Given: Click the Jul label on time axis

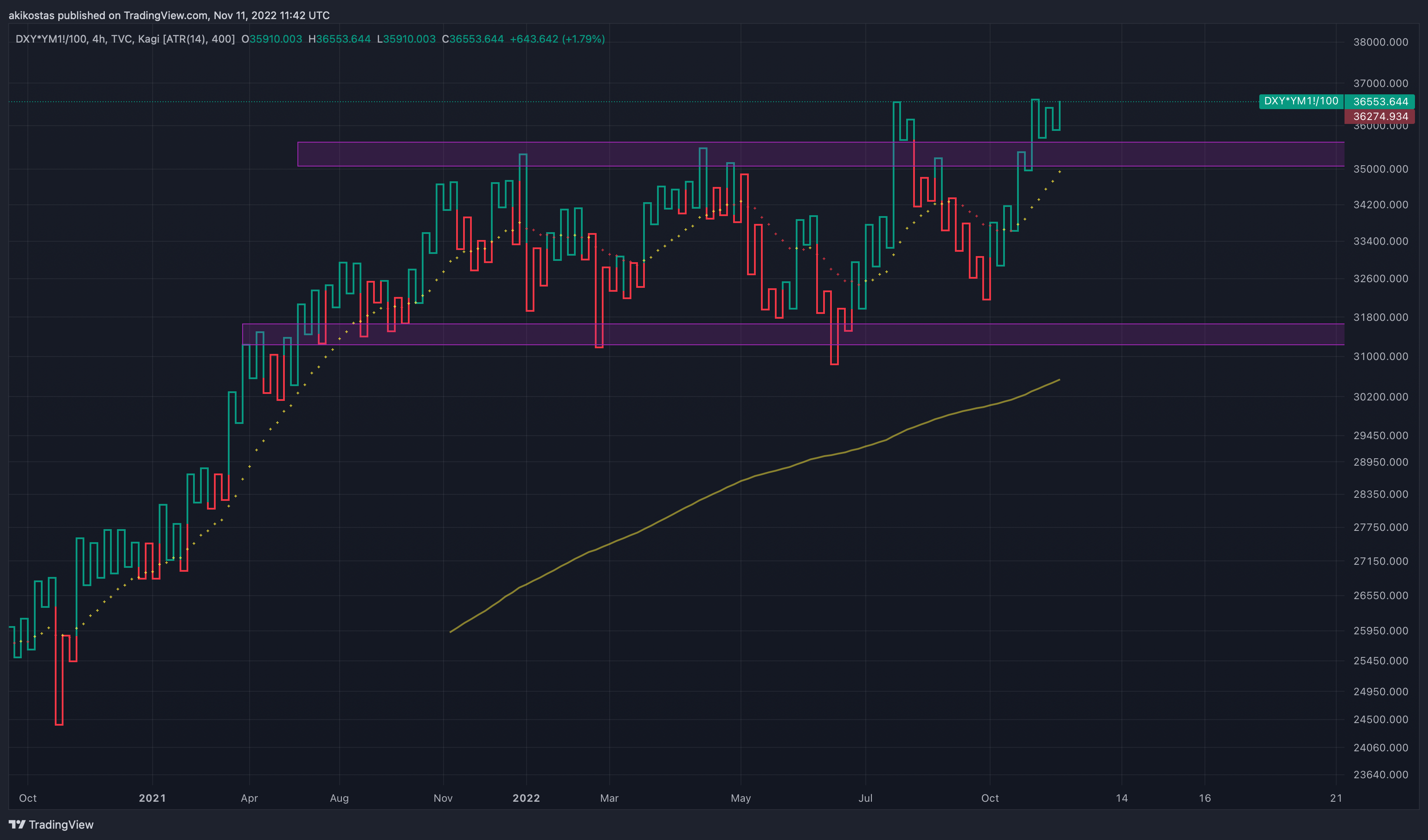Looking at the screenshot, I should point(865,798).
